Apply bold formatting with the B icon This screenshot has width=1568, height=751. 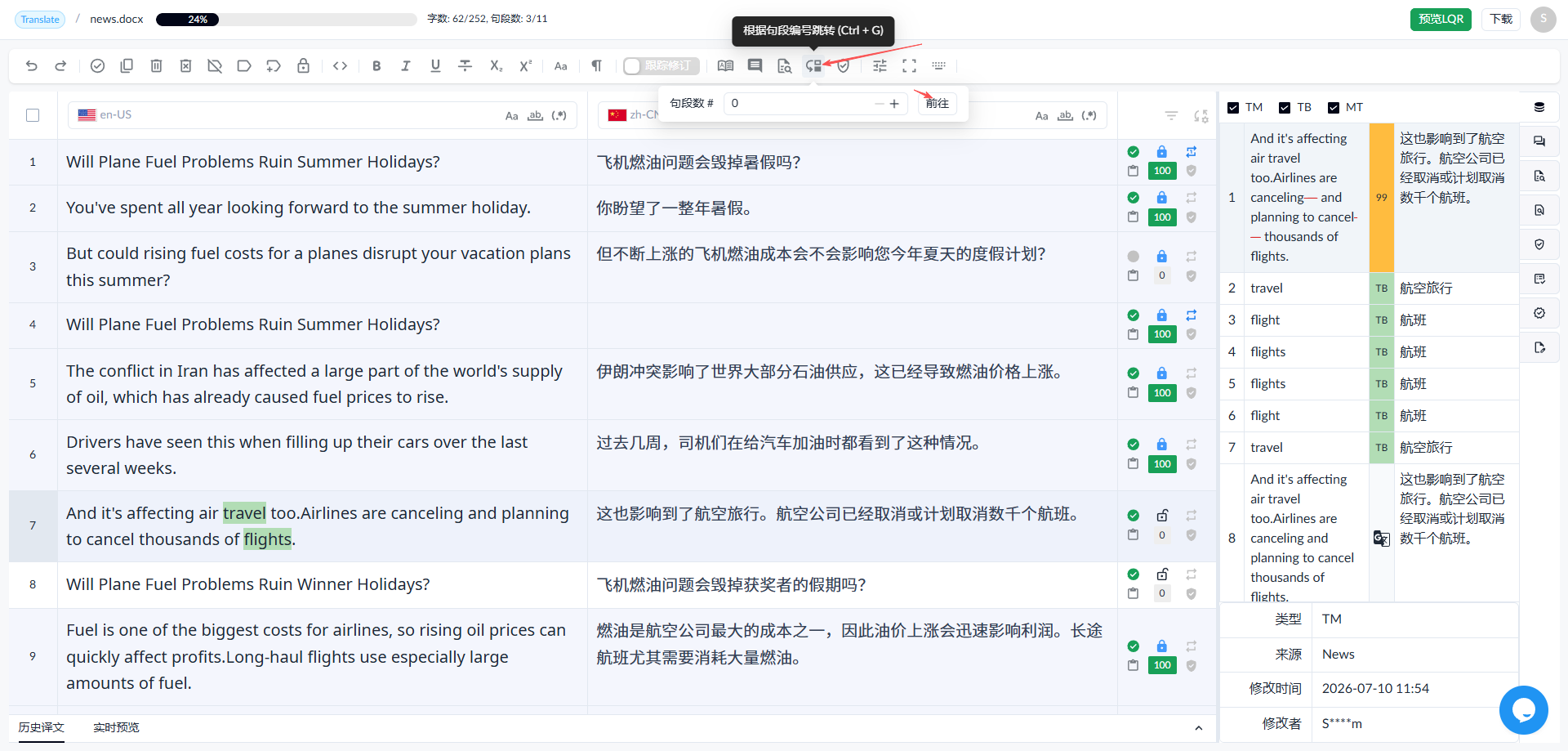point(376,66)
